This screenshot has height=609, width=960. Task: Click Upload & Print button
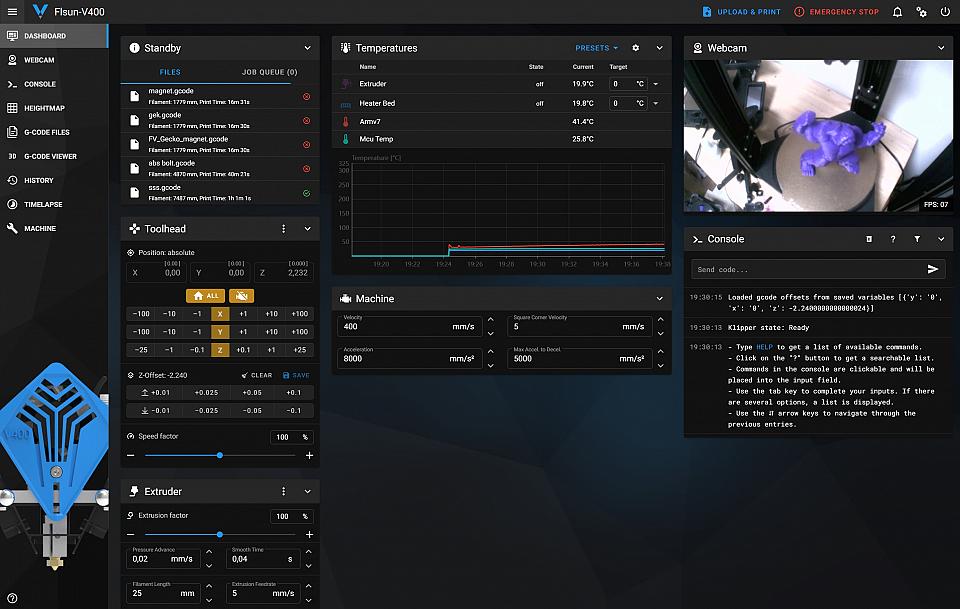pos(741,12)
